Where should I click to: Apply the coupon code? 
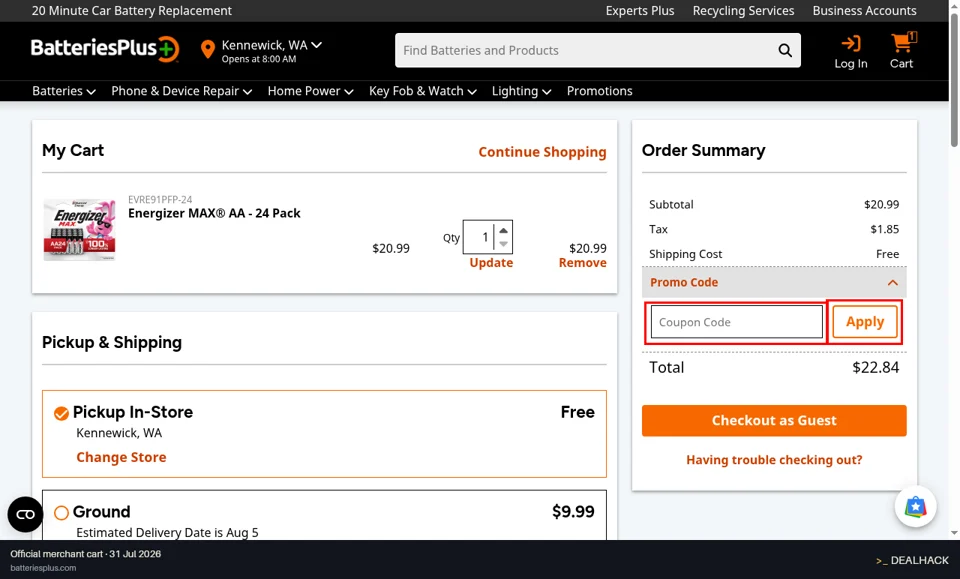(x=864, y=322)
